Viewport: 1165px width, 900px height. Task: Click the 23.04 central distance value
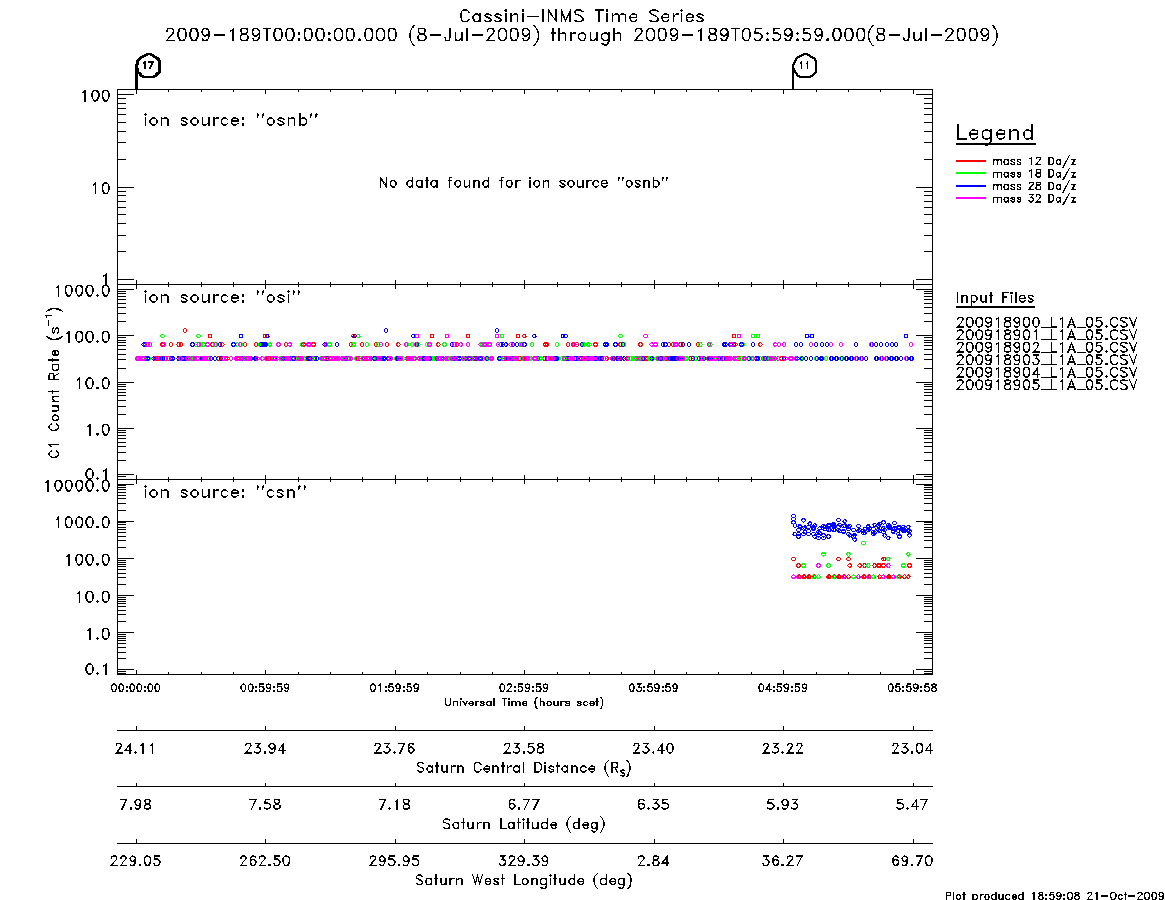(912, 748)
